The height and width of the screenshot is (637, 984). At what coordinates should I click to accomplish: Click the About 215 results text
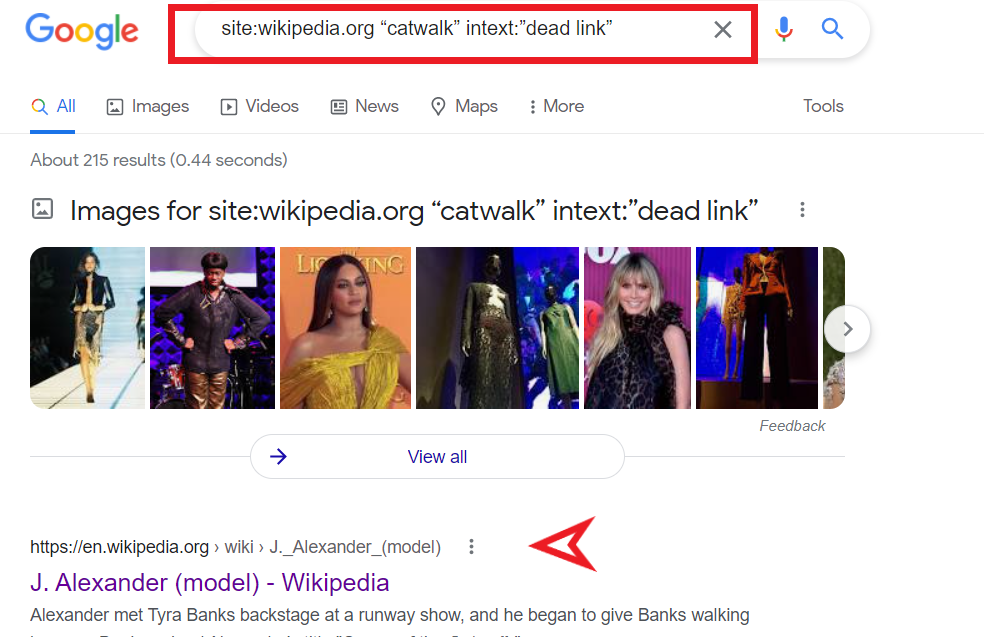[159, 160]
